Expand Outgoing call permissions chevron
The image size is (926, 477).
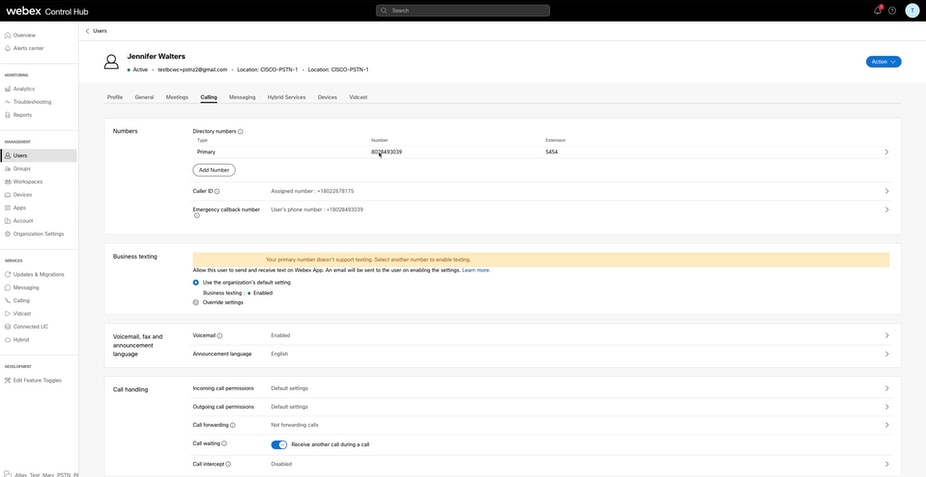tap(886, 407)
